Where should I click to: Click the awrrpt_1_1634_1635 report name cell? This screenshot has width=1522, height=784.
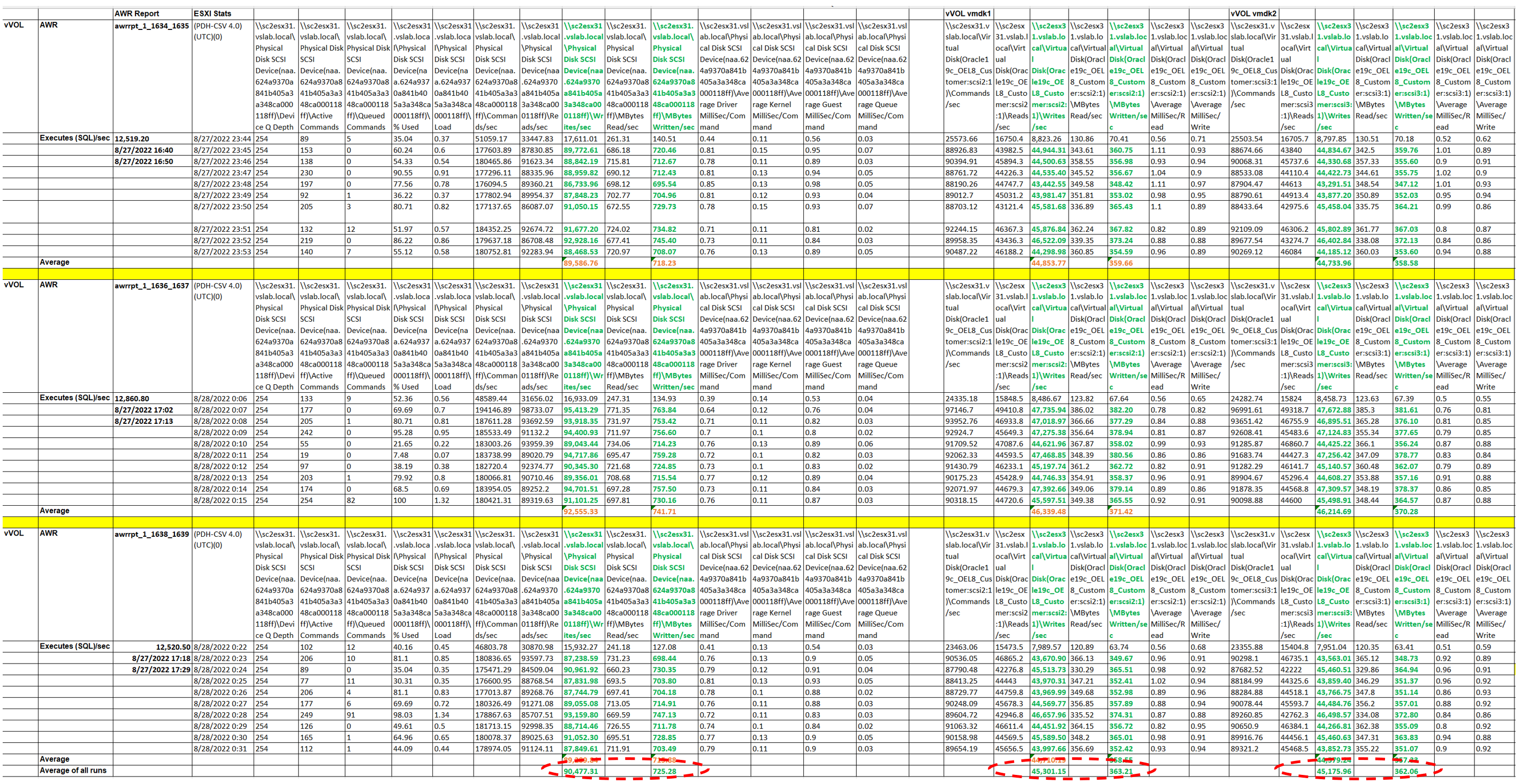(152, 26)
